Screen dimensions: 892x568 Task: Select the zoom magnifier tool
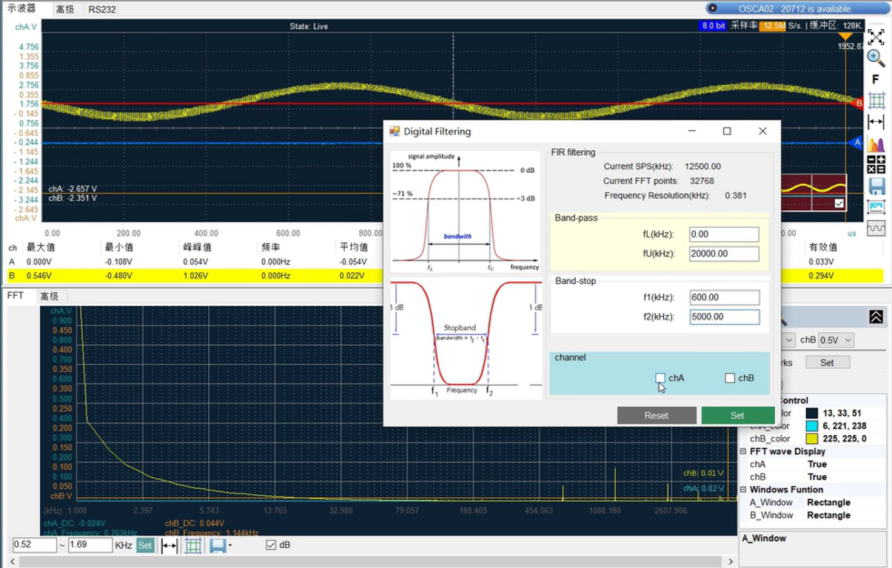(x=876, y=59)
